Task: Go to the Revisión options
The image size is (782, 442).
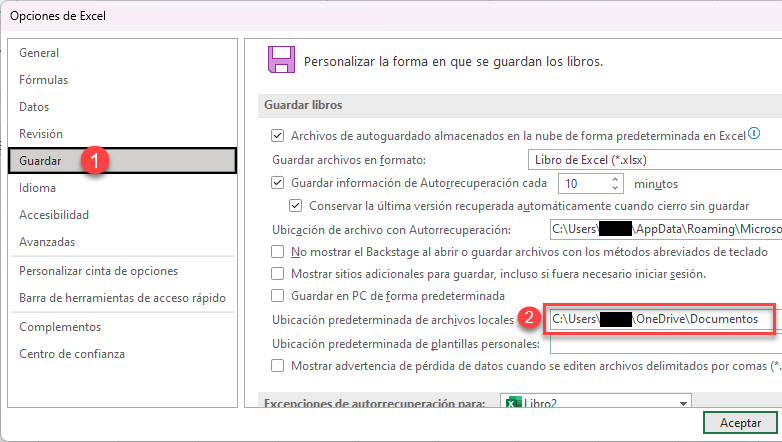Action: (x=41, y=134)
